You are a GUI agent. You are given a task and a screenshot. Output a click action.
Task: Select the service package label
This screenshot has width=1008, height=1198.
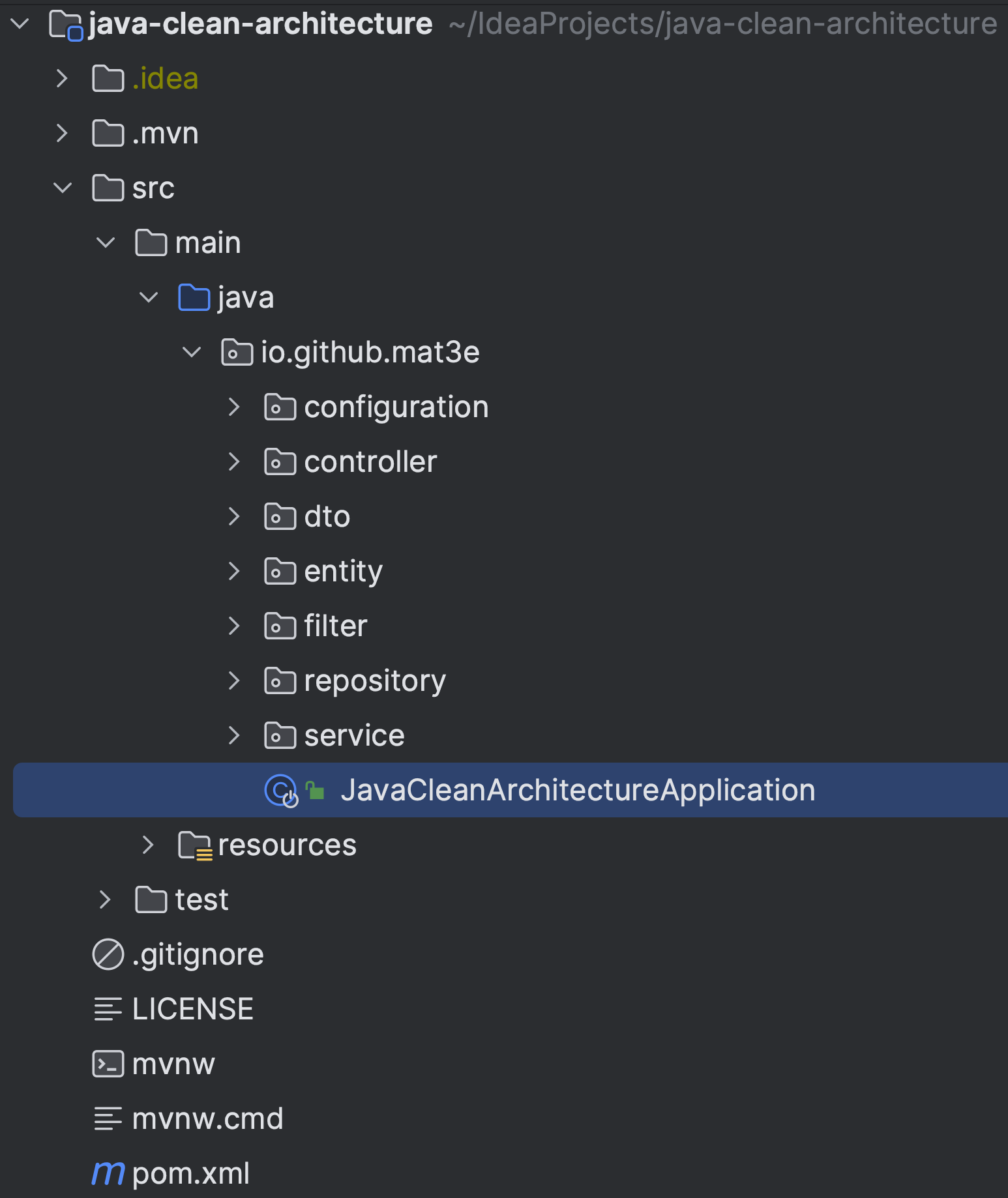pos(354,736)
